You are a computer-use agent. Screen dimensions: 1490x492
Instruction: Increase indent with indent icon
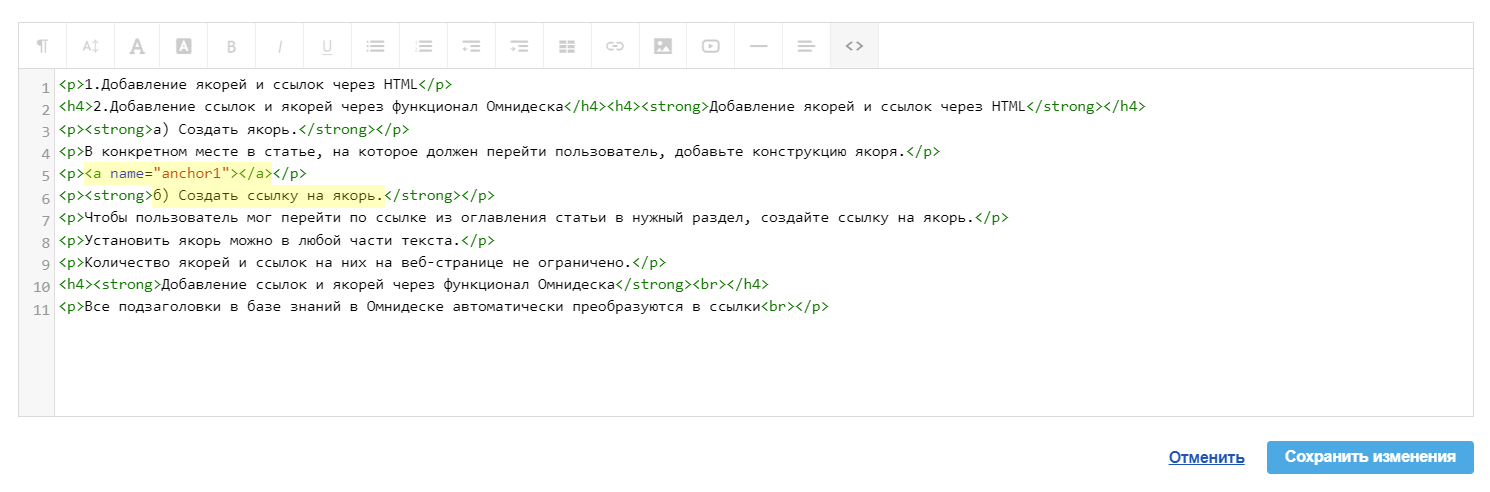(x=519, y=46)
